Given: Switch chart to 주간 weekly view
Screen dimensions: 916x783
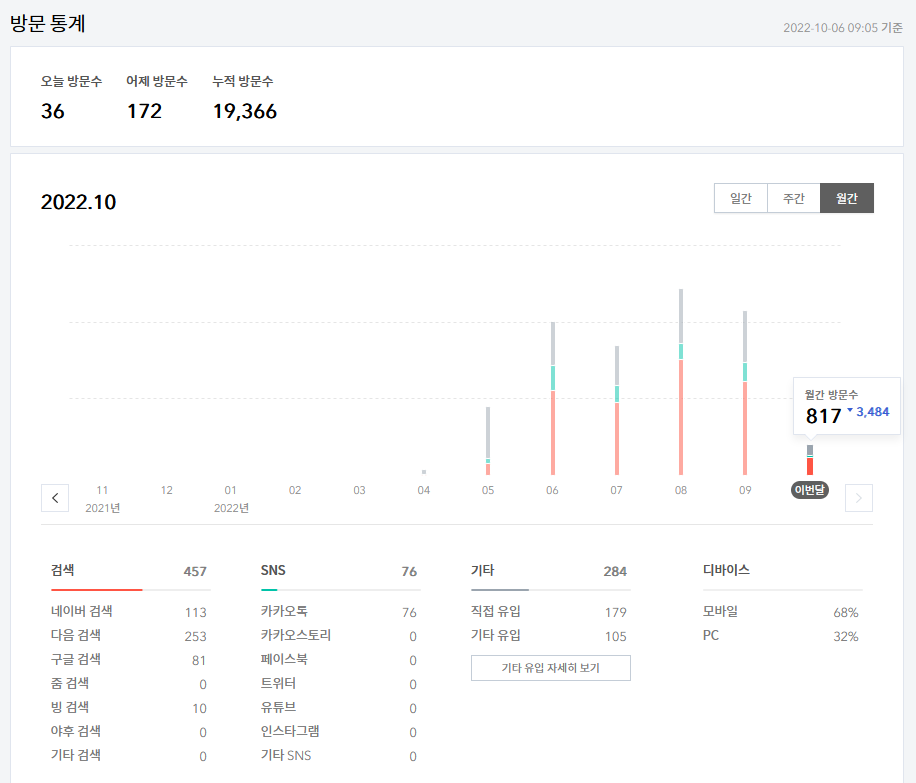Looking at the screenshot, I should pyautogui.click(x=793, y=198).
